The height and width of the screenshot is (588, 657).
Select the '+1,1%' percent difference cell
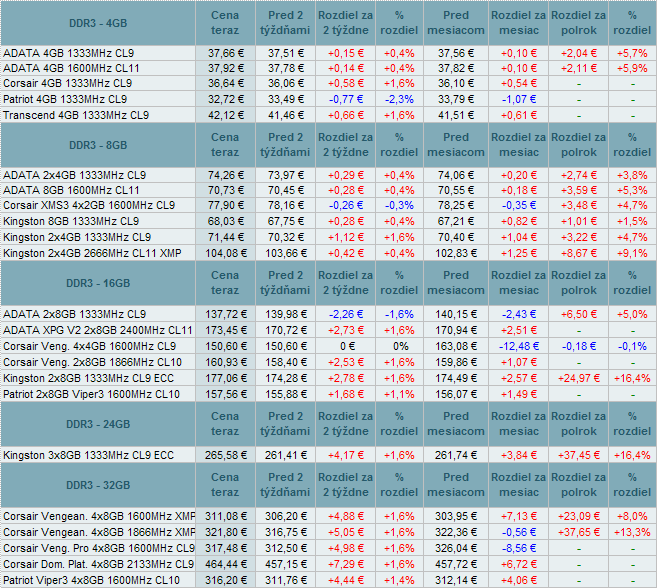coord(399,394)
